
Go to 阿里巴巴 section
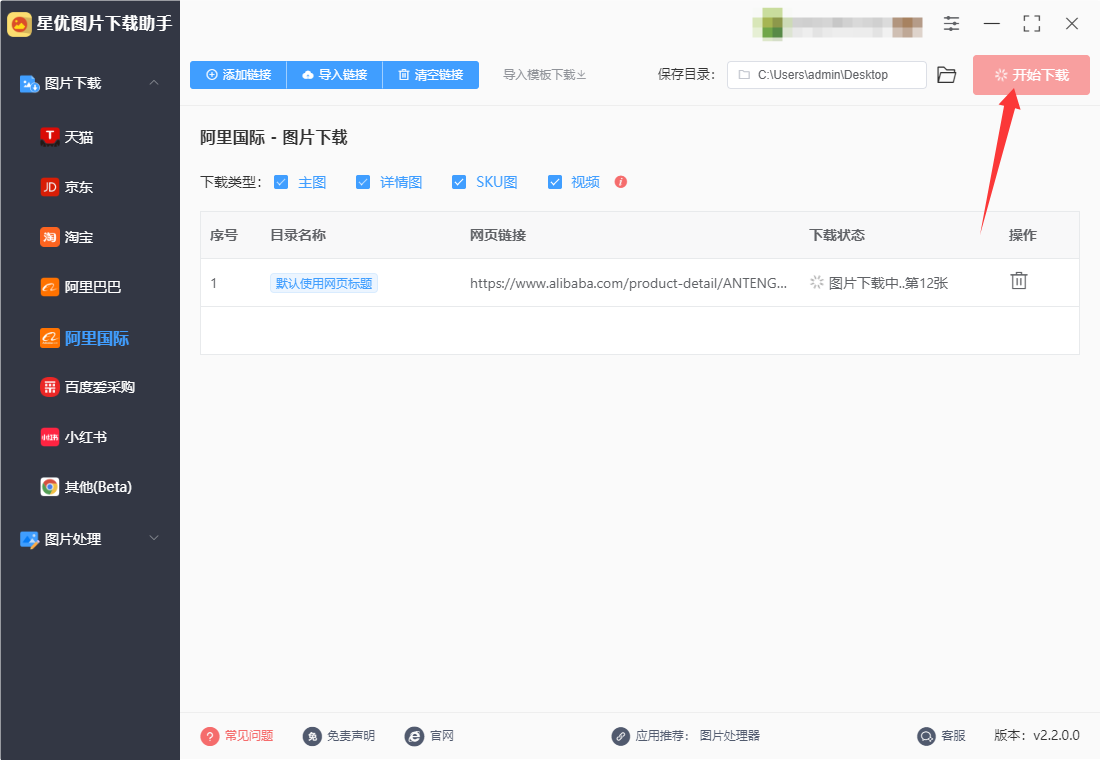coord(81,287)
